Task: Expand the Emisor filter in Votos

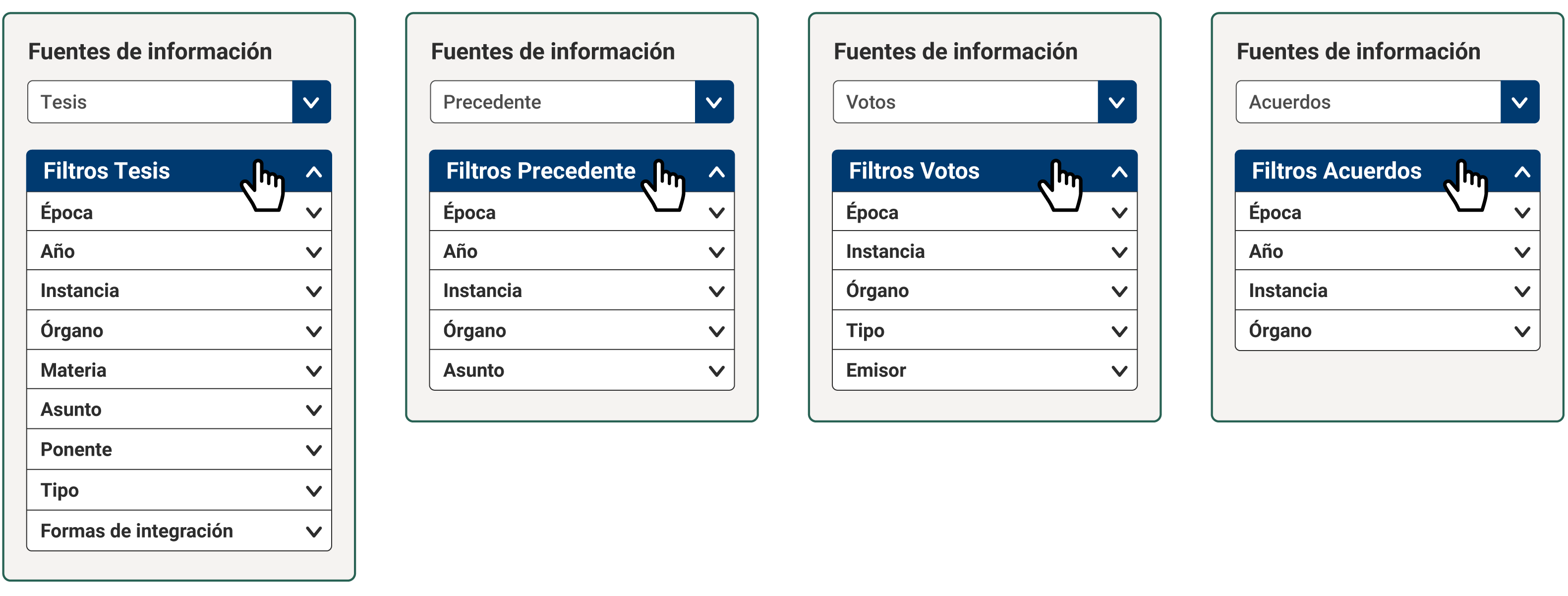Action: (984, 369)
